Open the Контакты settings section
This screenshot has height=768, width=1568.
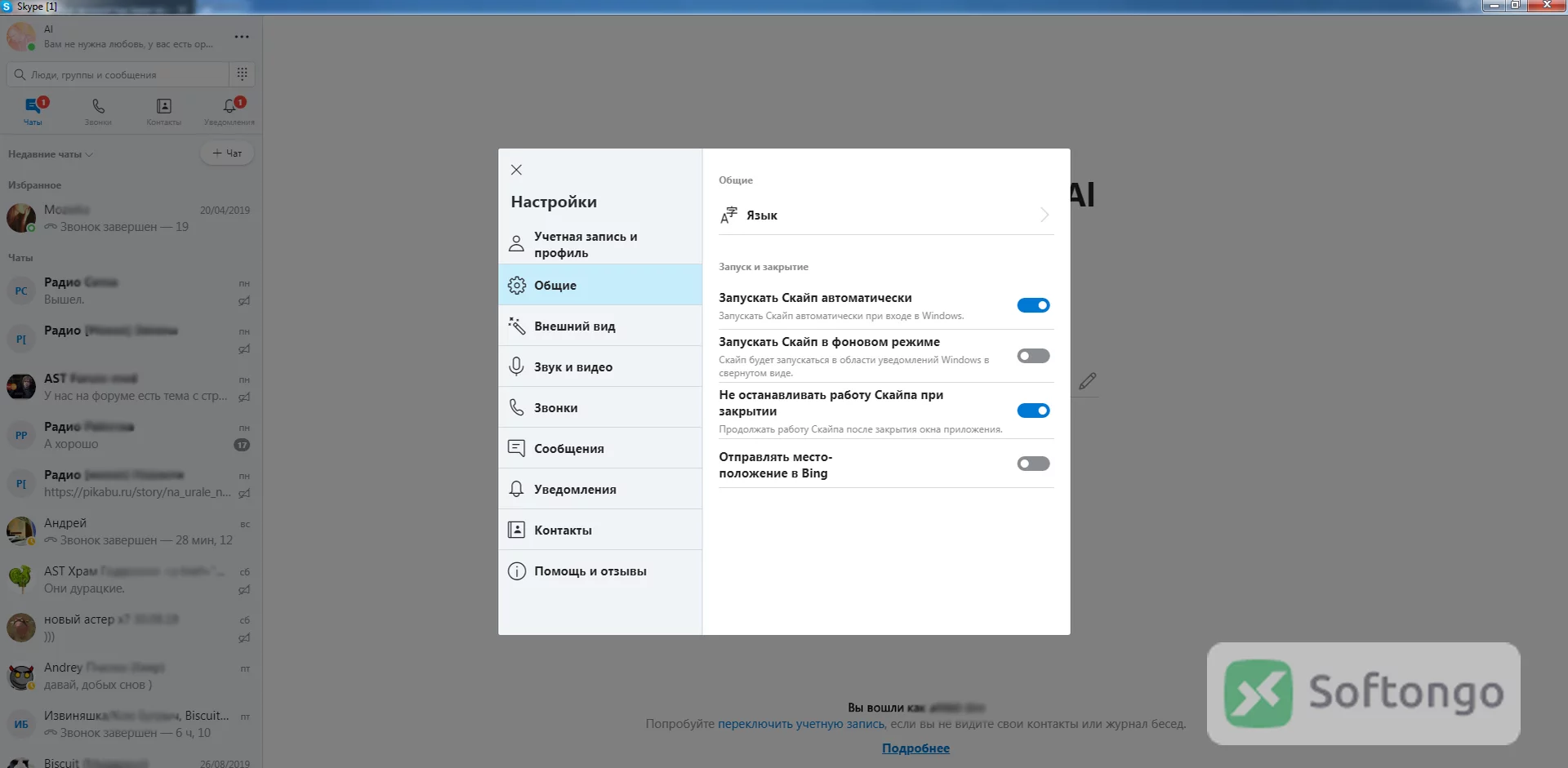point(600,530)
